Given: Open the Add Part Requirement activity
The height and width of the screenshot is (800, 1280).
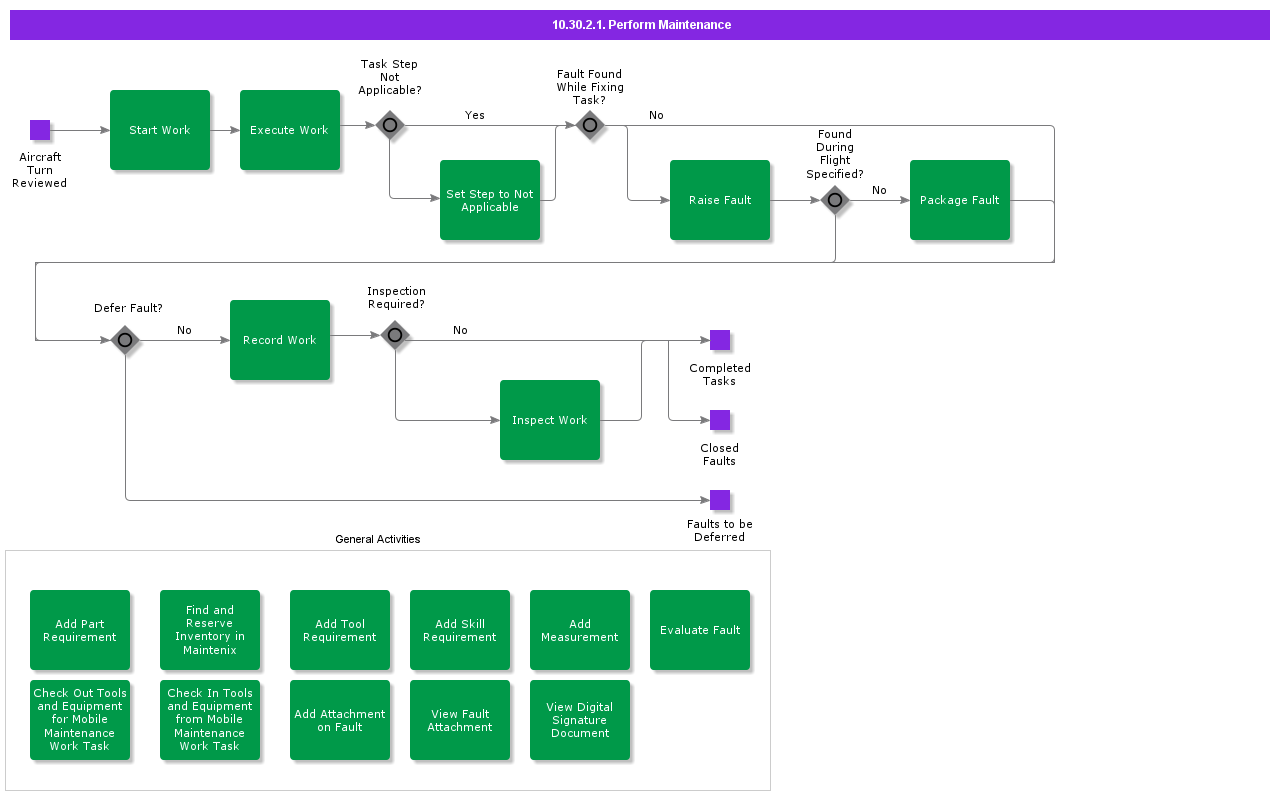Looking at the screenshot, I should click(x=80, y=630).
